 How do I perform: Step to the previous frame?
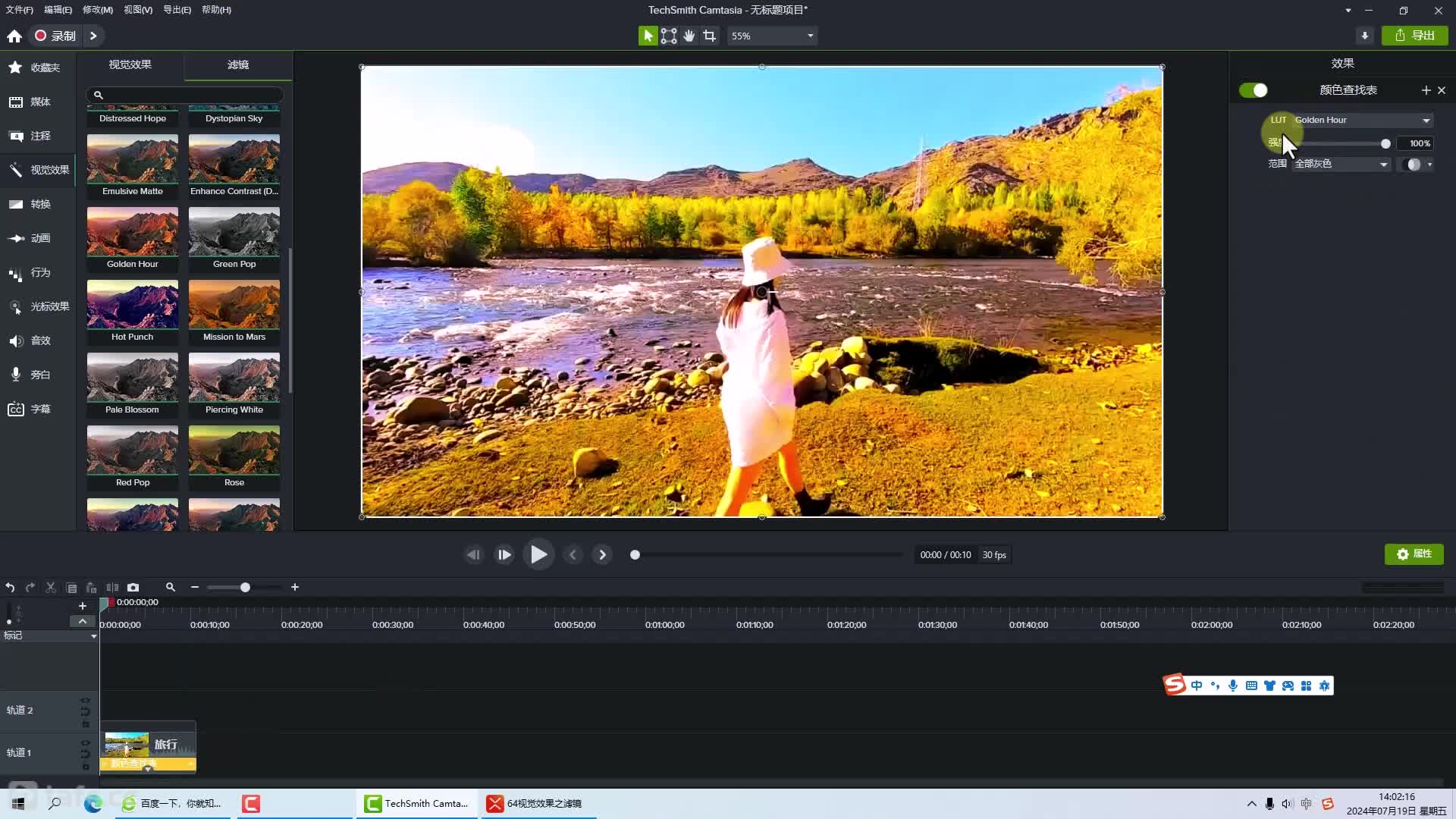pyautogui.click(x=473, y=555)
